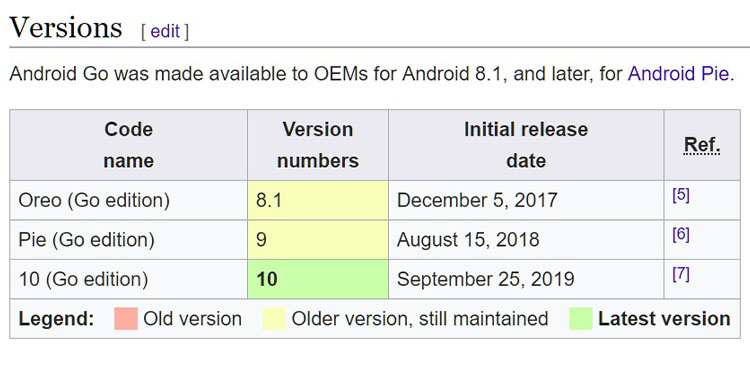Click the Oreo (Go edition) cell
Viewport: 750px width, 369px height.
(x=129, y=201)
